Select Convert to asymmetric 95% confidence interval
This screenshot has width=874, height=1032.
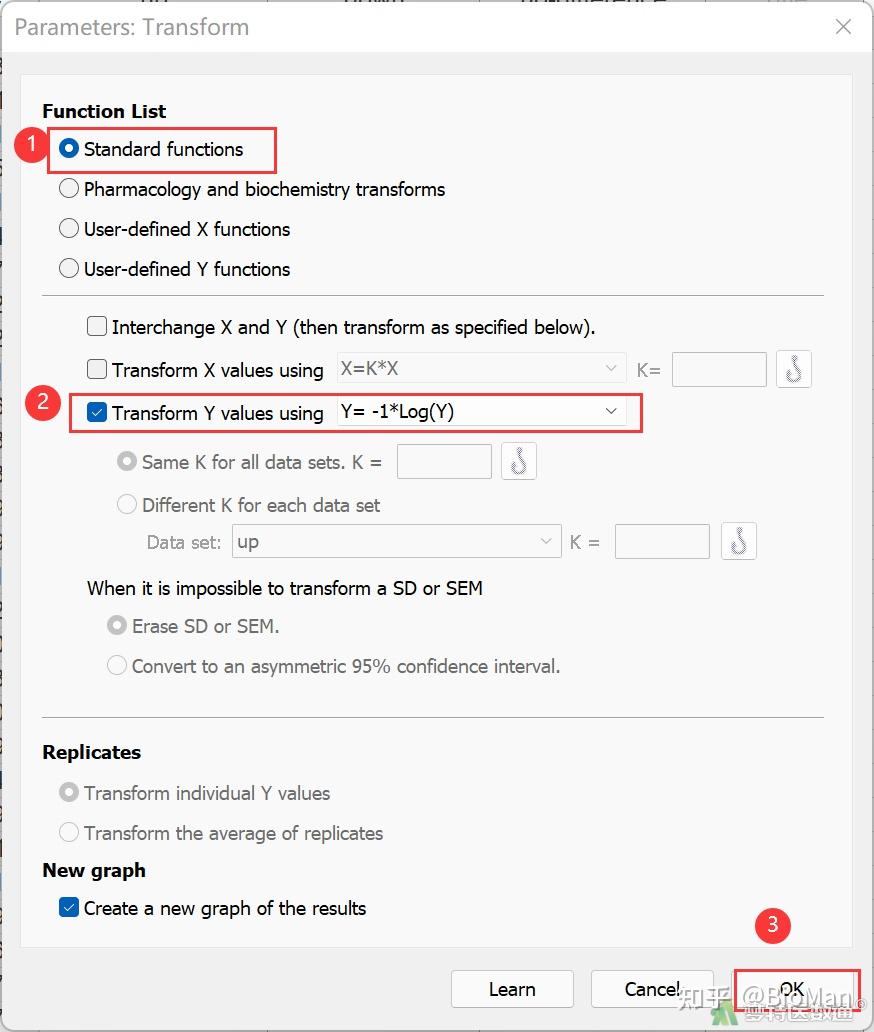click(x=117, y=666)
